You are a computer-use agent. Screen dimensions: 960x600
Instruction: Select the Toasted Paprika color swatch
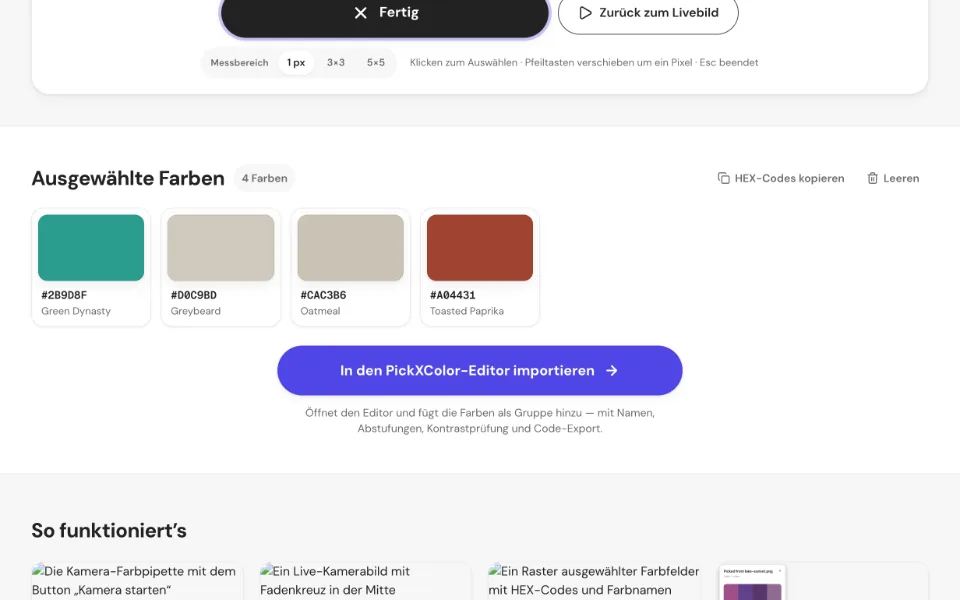(480, 248)
